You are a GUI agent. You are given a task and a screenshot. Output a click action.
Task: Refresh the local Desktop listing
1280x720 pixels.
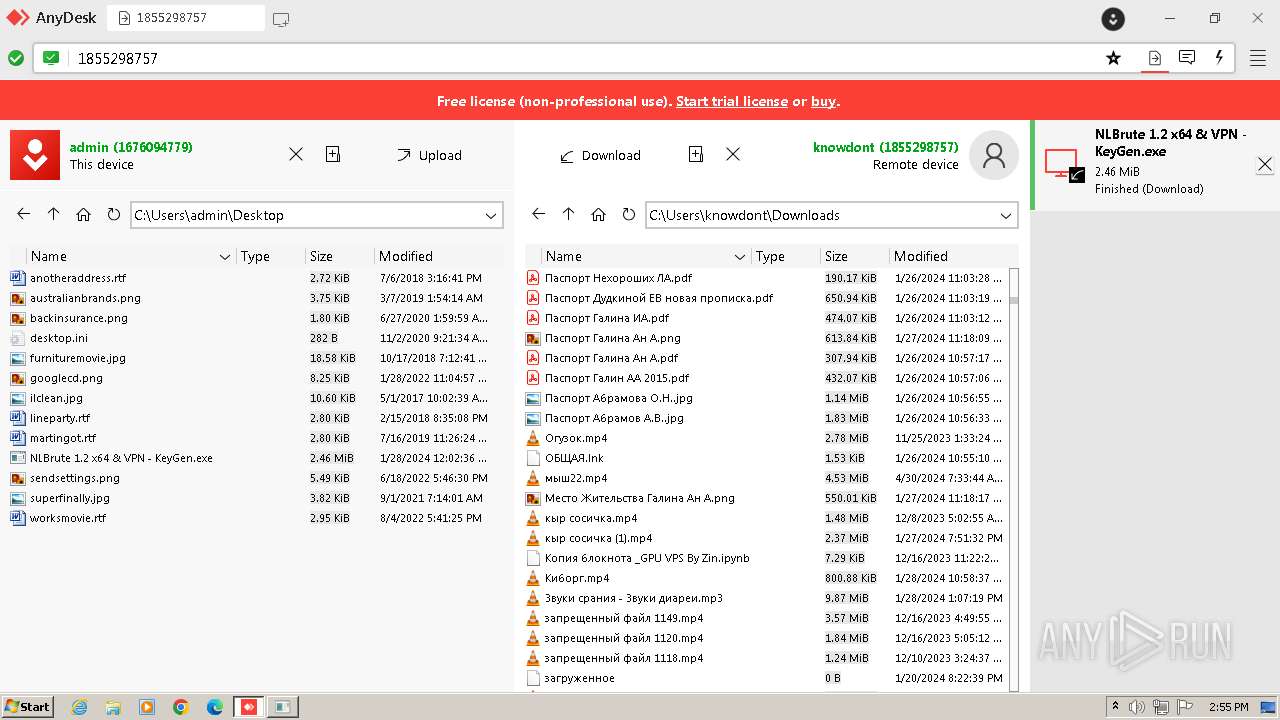pyautogui.click(x=113, y=214)
